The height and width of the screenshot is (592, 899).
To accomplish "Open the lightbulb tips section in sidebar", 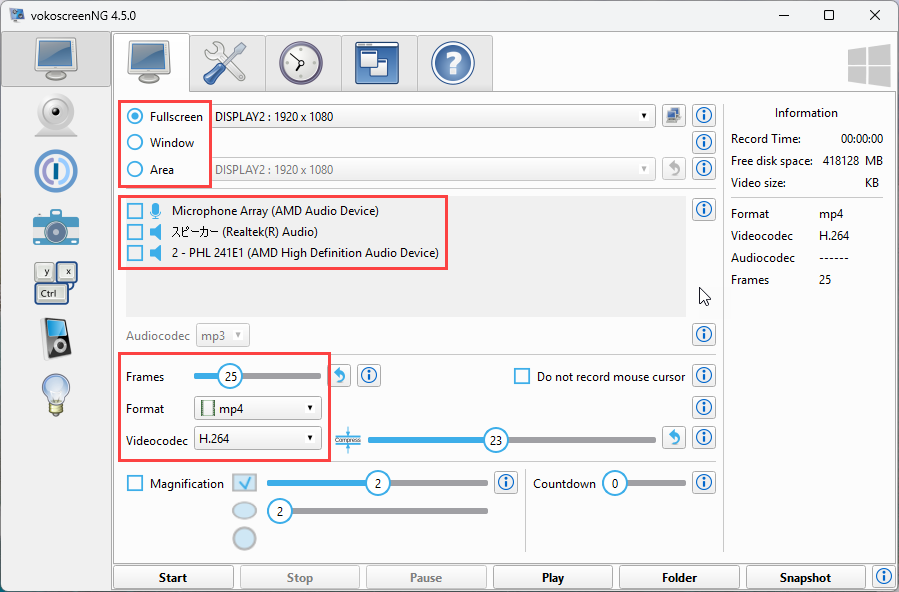I will (56, 394).
